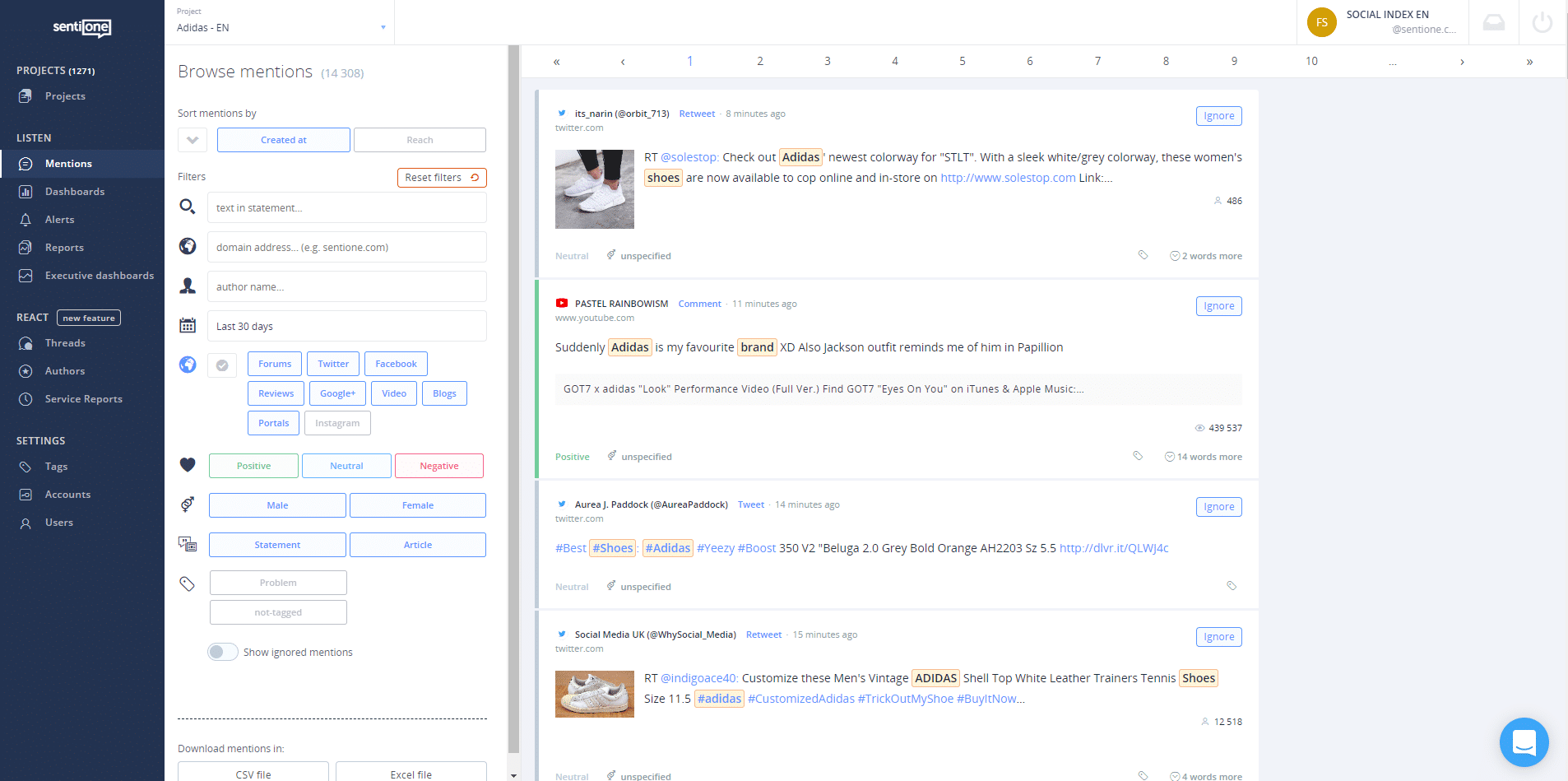Open Executive dashboards in sidebar
The image size is (1568, 781).
tap(82, 276)
